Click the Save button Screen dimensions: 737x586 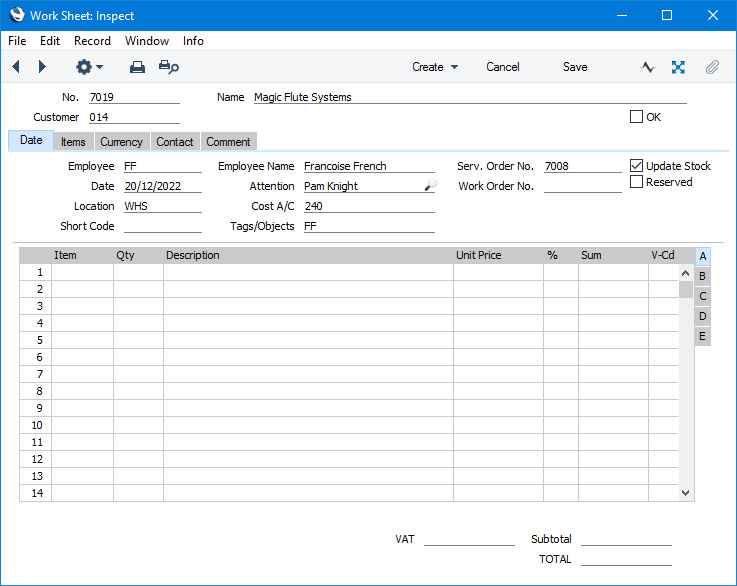[x=575, y=67]
